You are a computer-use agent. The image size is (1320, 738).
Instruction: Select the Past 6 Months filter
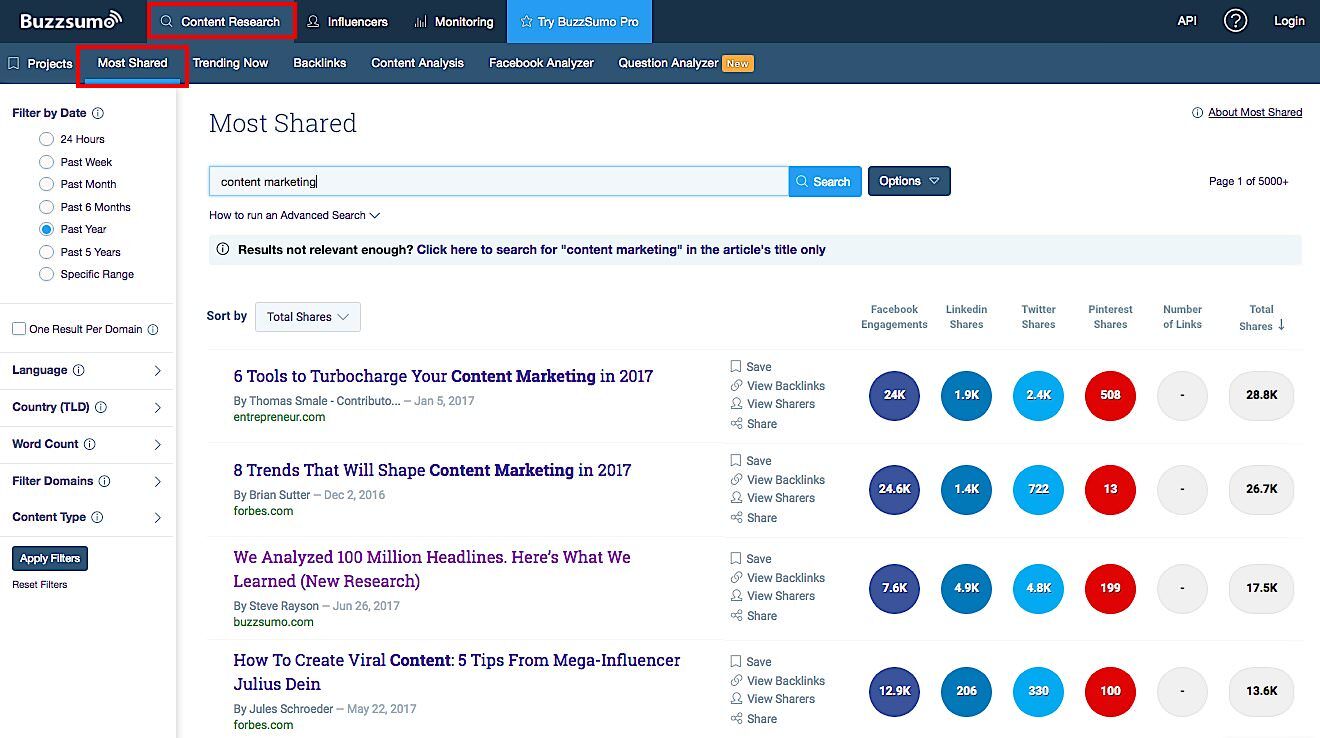coord(46,207)
